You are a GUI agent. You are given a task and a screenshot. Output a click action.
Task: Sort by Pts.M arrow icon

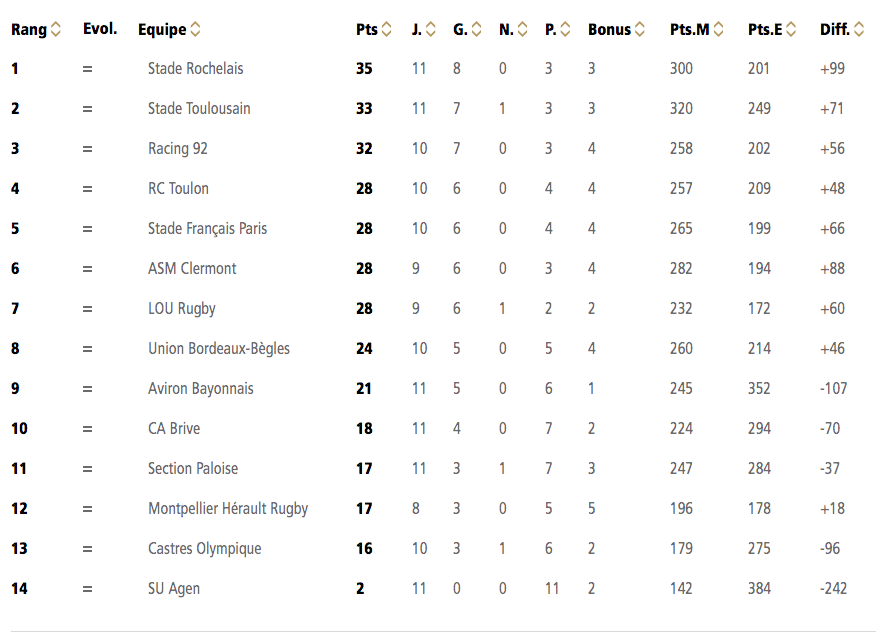pyautogui.click(x=718, y=29)
